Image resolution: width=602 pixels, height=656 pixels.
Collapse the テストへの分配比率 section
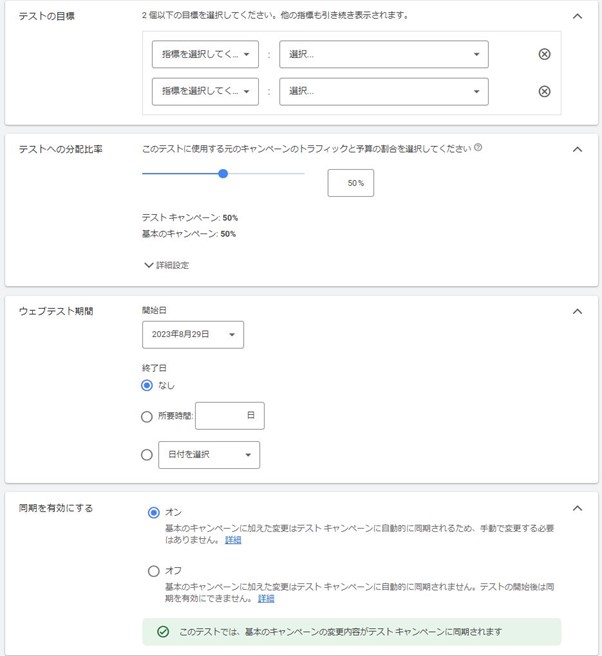577,149
